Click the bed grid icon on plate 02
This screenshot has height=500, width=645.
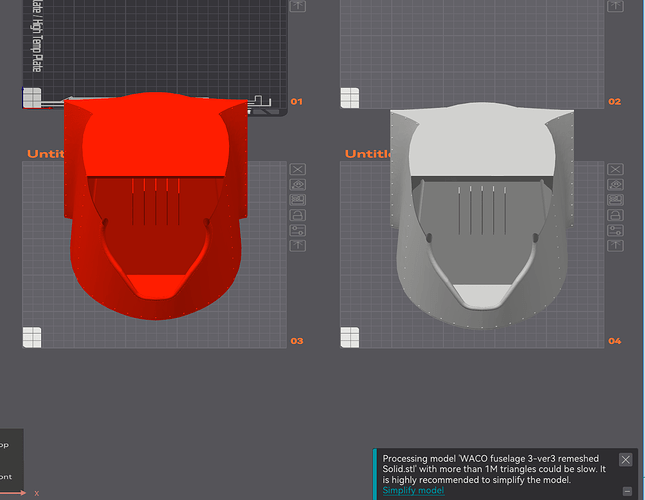click(350, 98)
